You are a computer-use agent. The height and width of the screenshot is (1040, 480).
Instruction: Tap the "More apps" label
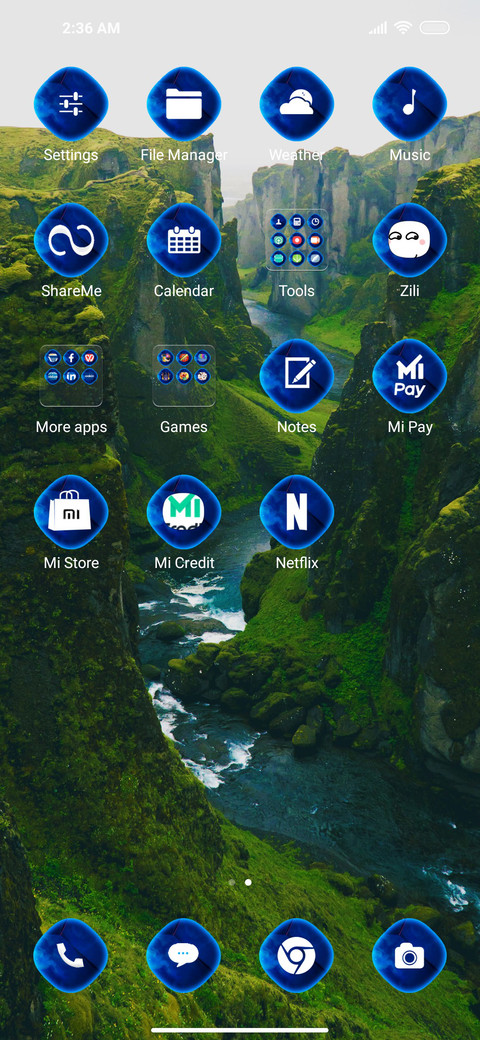coord(71,427)
